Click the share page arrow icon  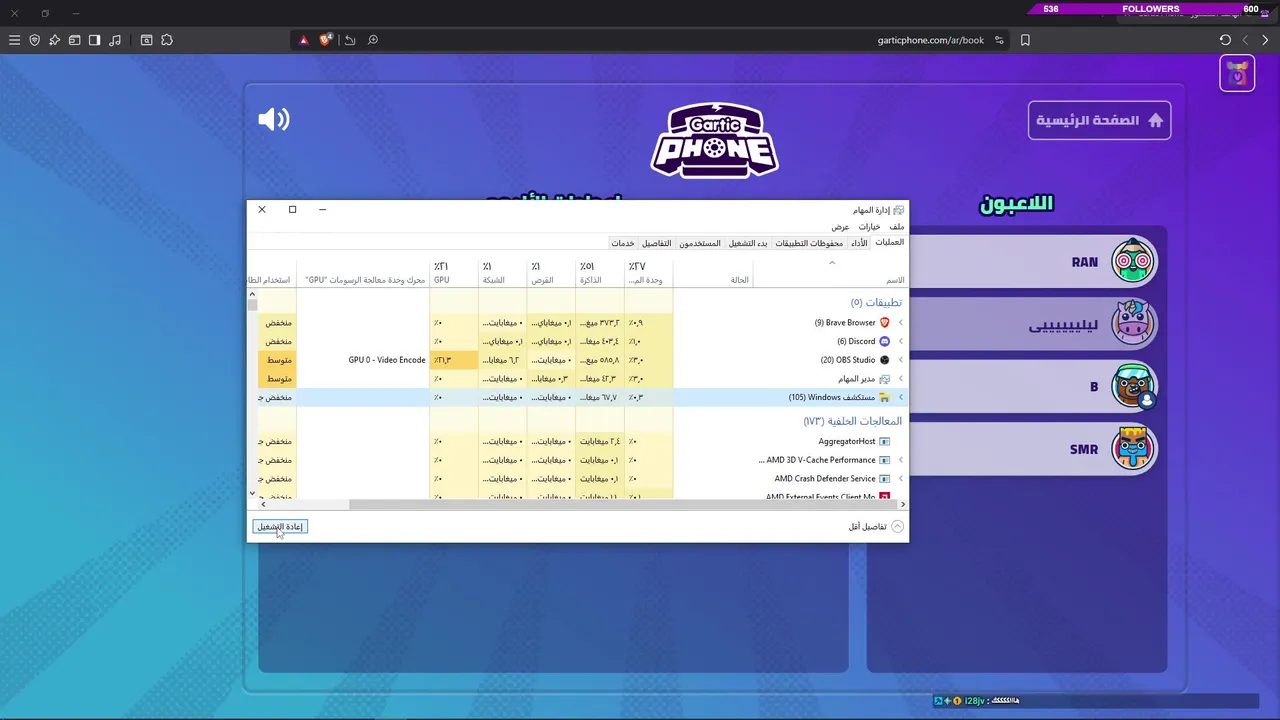[350, 40]
